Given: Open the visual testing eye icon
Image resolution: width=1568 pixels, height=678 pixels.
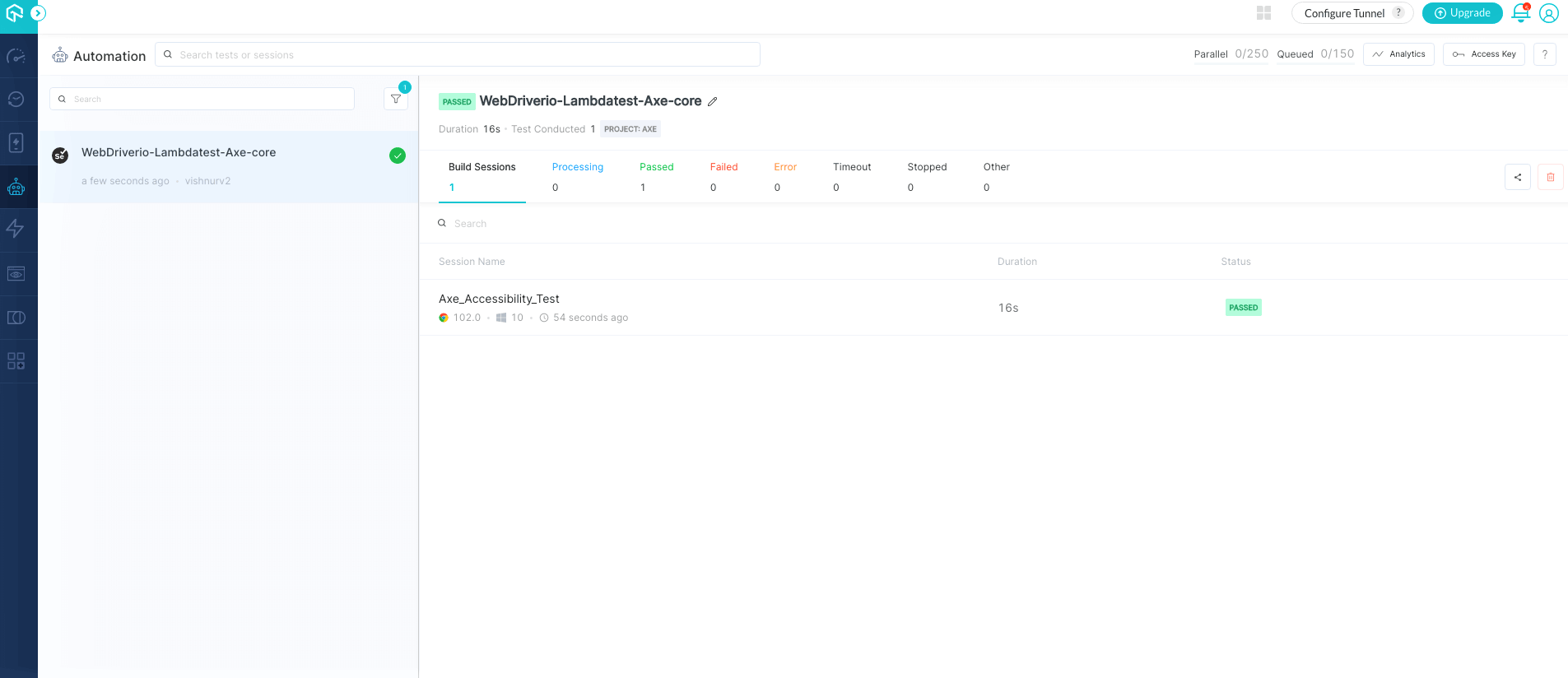Looking at the screenshot, I should coord(16,274).
